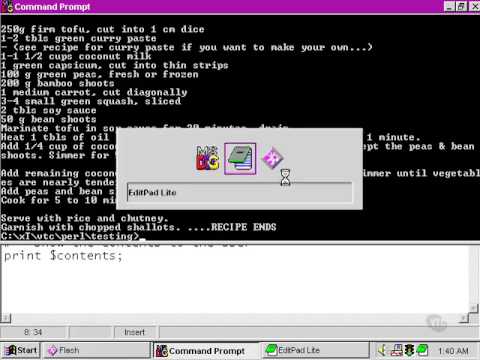Switch to EditPad Lite taskbar button

coord(315,350)
